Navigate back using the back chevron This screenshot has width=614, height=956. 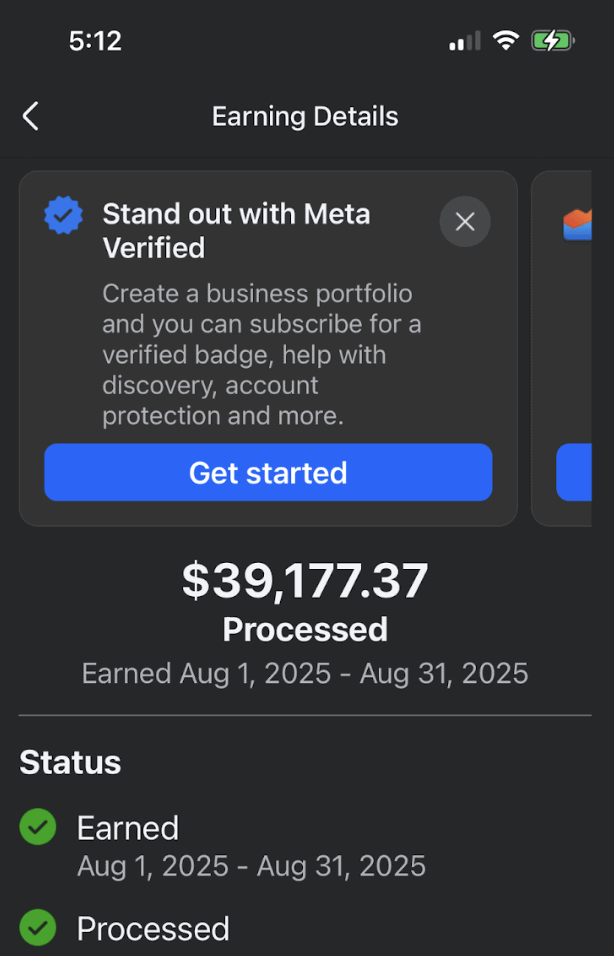click(x=29, y=116)
